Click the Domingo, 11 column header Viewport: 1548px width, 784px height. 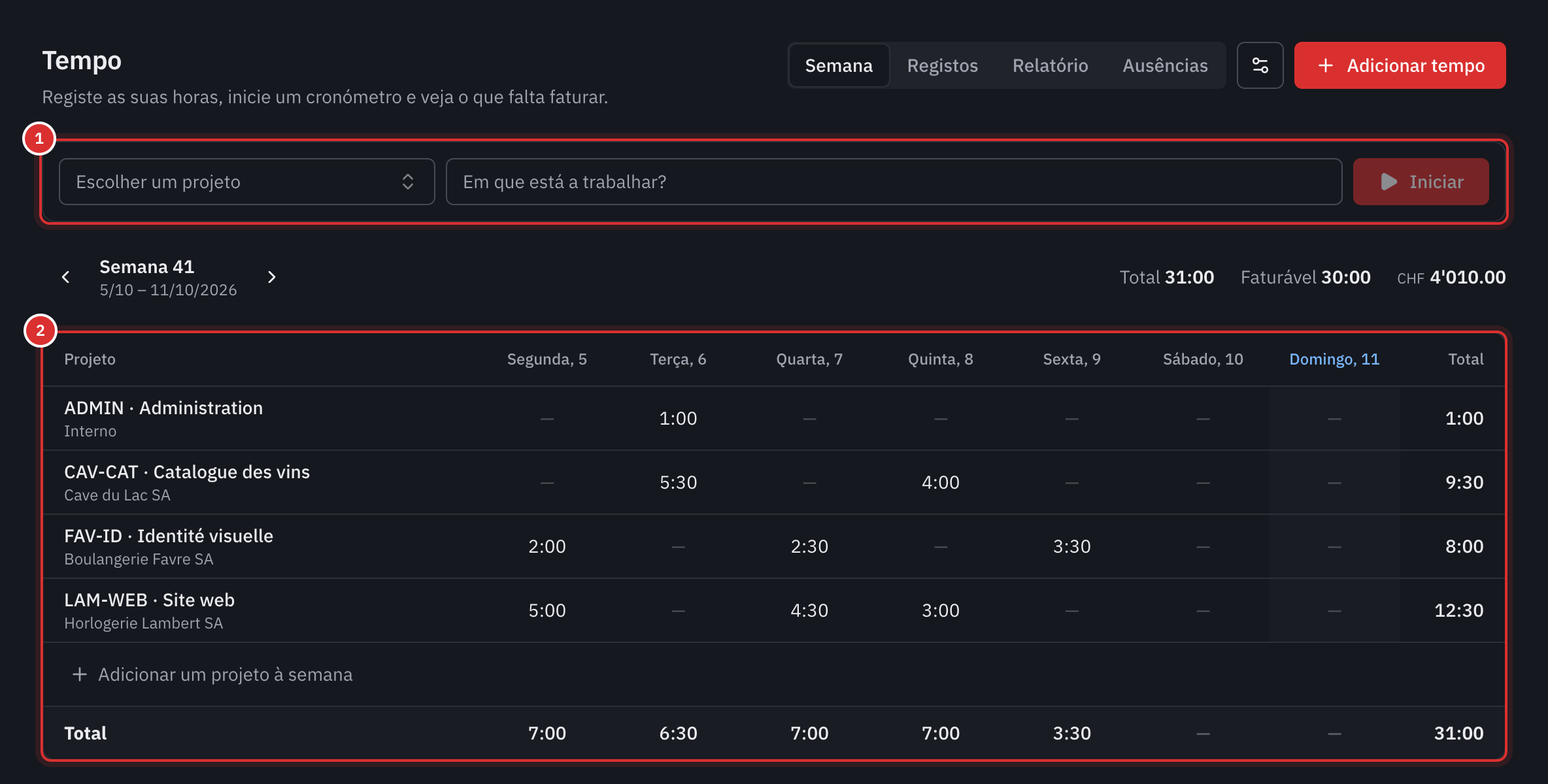point(1334,359)
